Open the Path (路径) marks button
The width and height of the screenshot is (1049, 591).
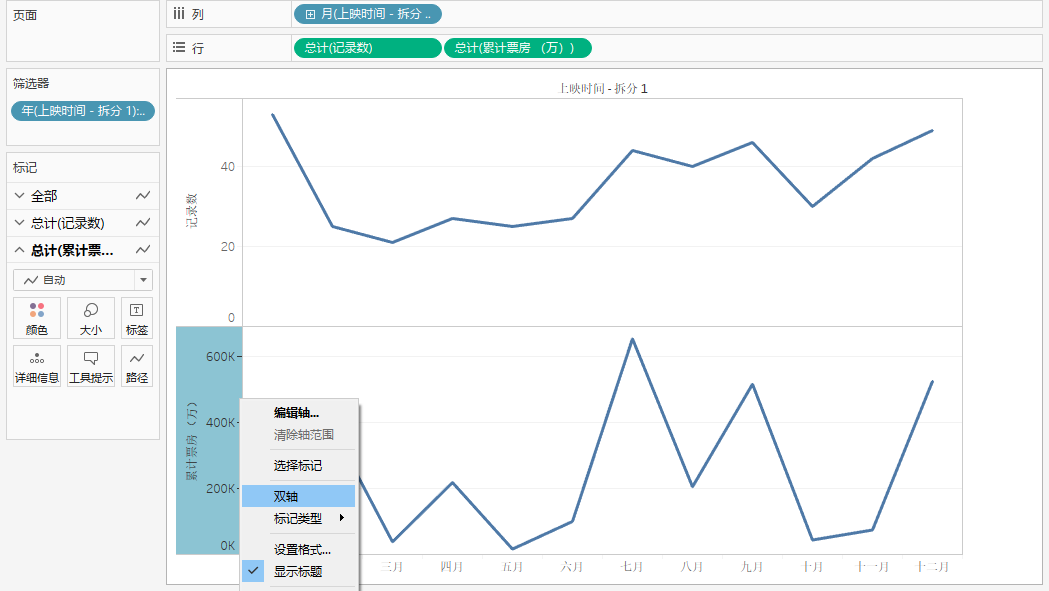(x=137, y=366)
